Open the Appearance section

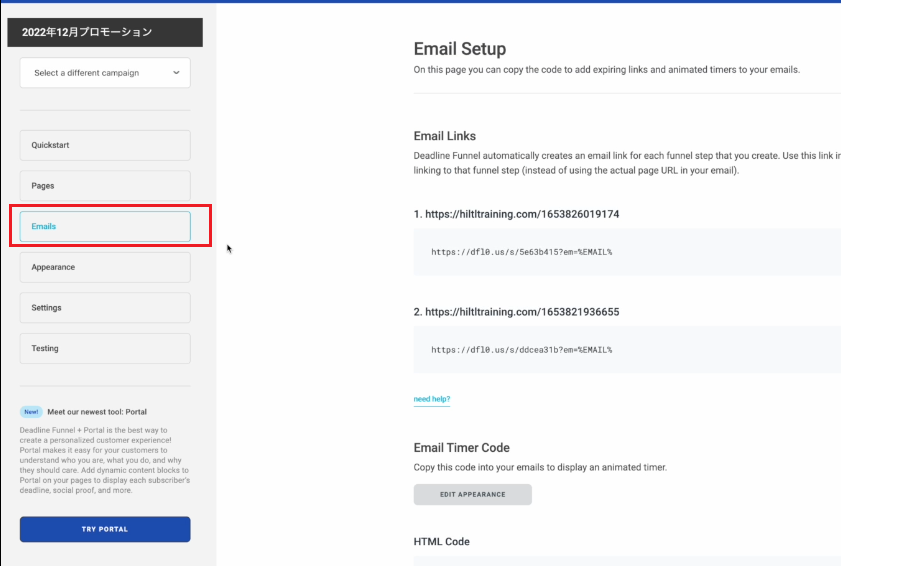pos(105,267)
